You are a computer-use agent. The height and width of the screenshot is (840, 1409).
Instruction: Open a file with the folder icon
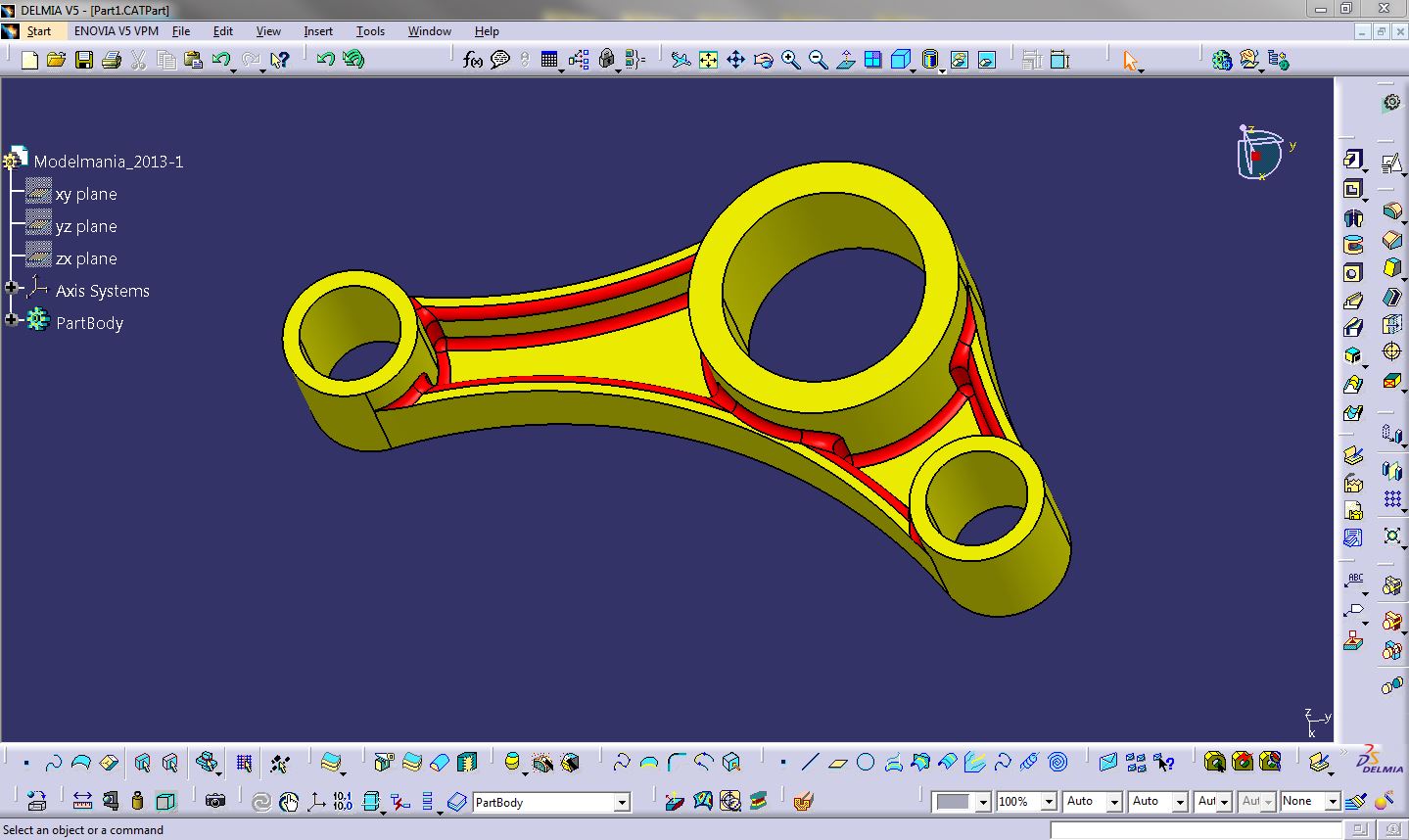tap(56, 60)
